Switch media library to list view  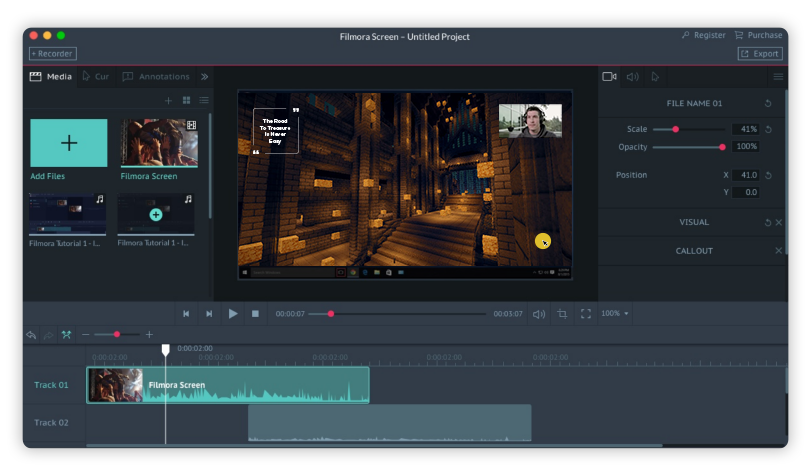tap(203, 100)
